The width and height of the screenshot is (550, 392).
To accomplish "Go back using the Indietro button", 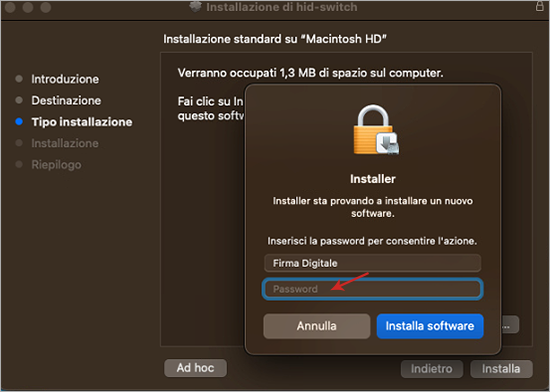I will click(x=432, y=369).
